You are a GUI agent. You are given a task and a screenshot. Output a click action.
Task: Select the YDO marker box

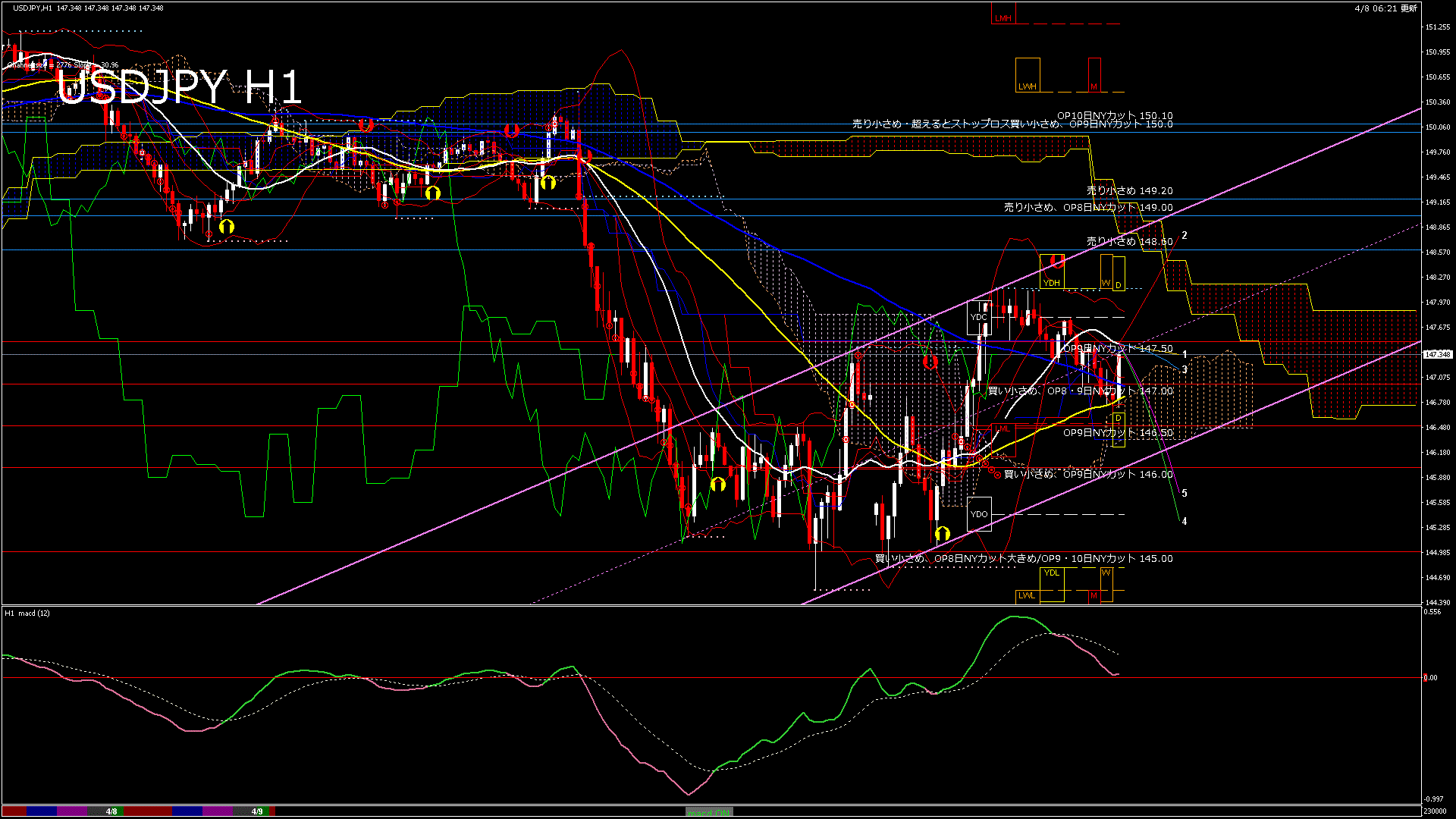979,514
